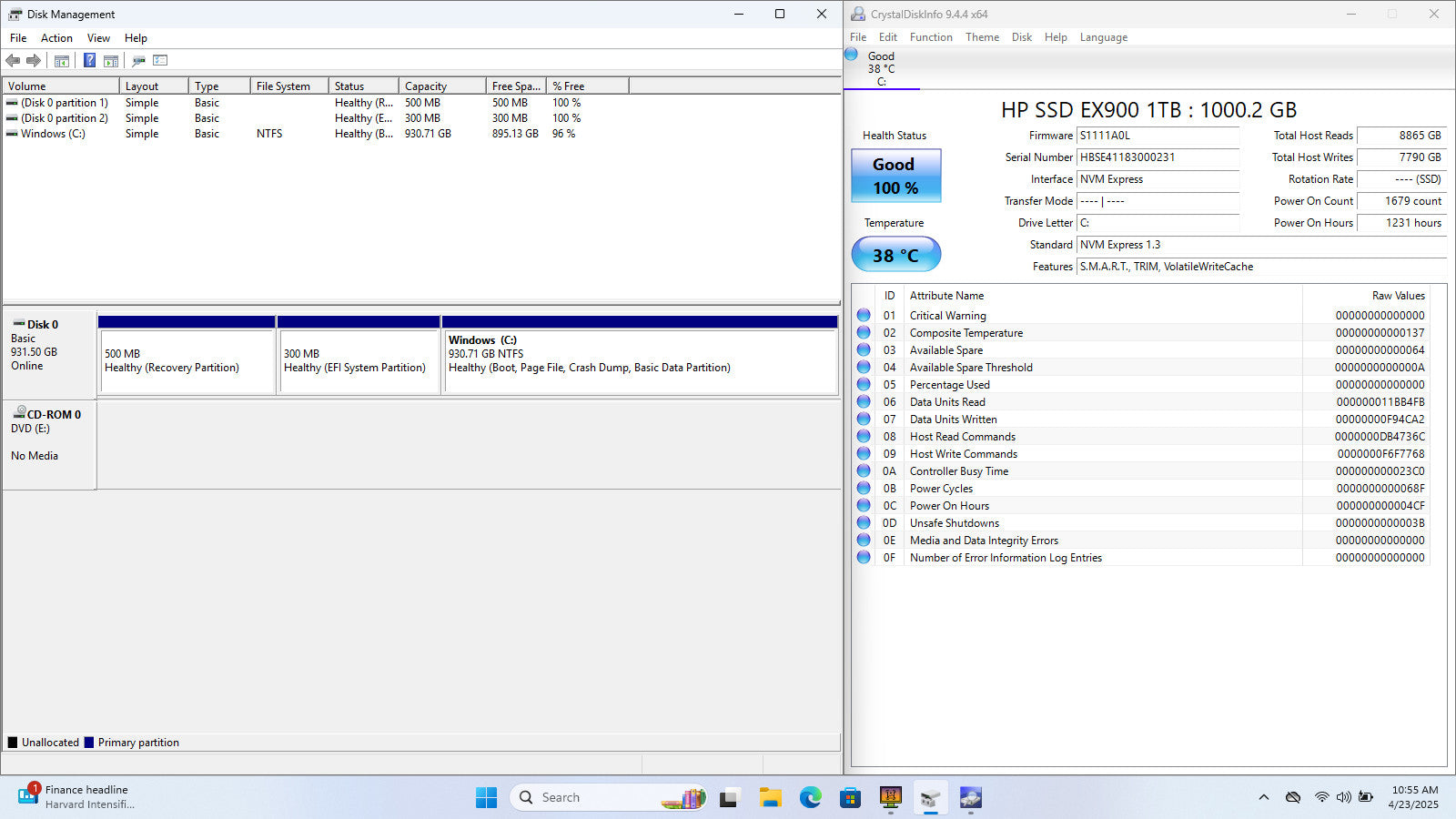This screenshot has width=1456, height=819.
Task: Open Microsoft Store from the taskbar
Action: tap(851, 798)
